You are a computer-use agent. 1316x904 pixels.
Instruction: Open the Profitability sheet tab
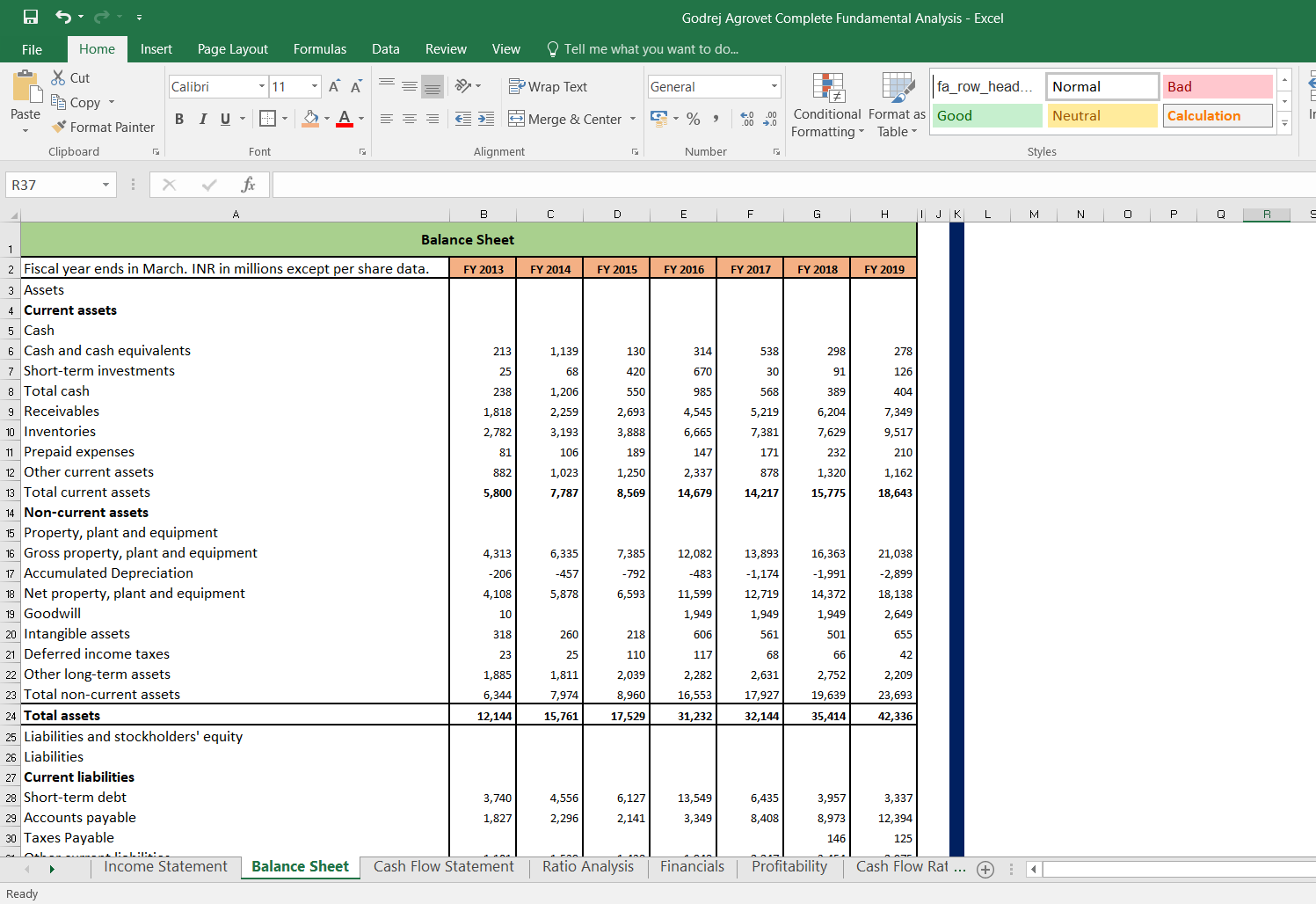pyautogui.click(x=789, y=866)
